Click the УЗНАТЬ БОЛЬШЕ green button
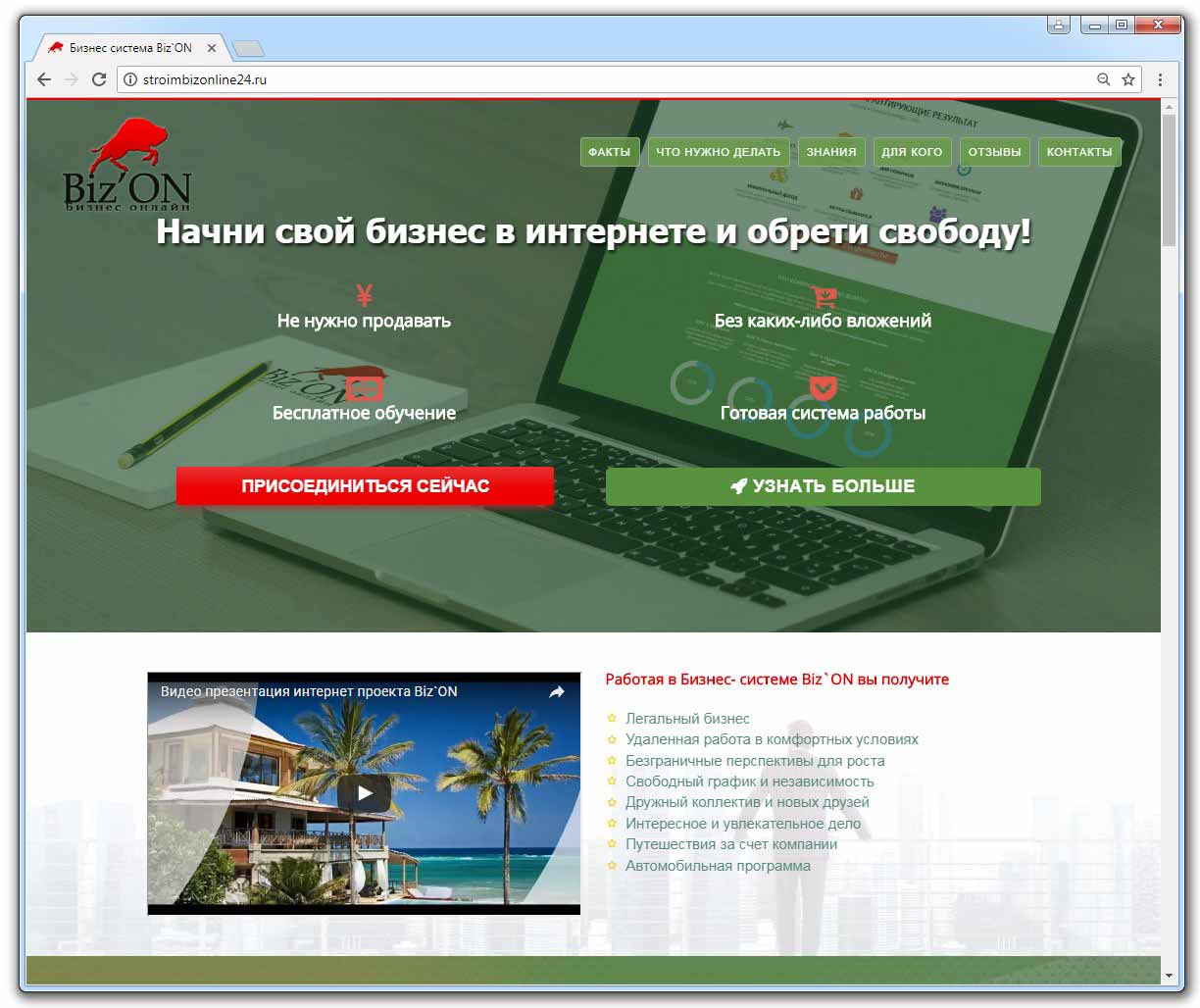The image size is (1200, 1008). coord(823,486)
